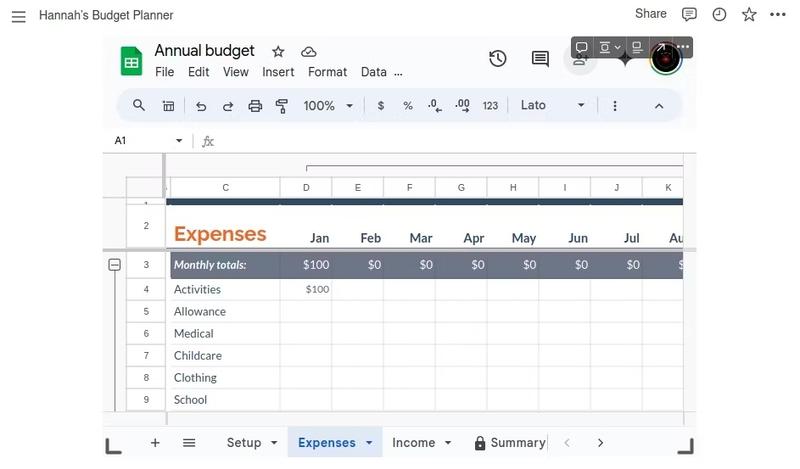This screenshot has width=800, height=469.
Task: Expand the Expenses sheet tab arrow
Action: [x=369, y=443]
